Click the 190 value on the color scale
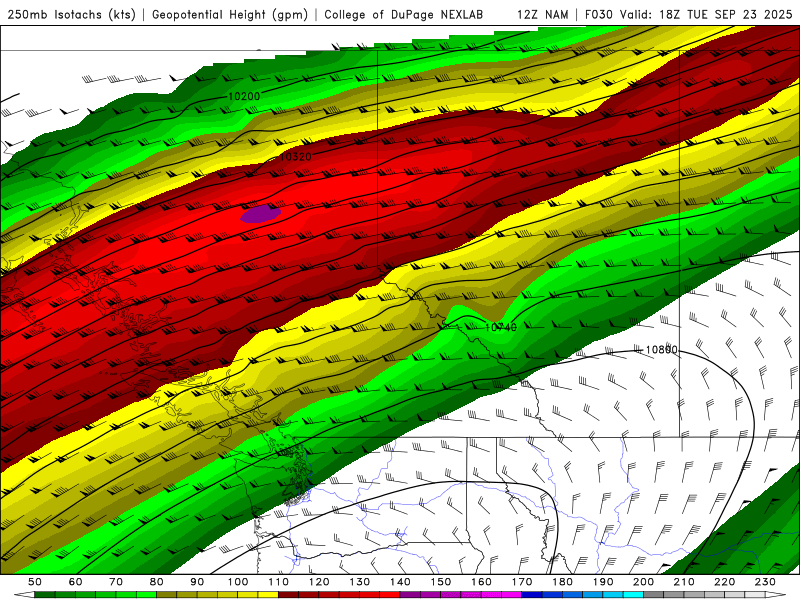The image size is (800, 600). pos(603,582)
